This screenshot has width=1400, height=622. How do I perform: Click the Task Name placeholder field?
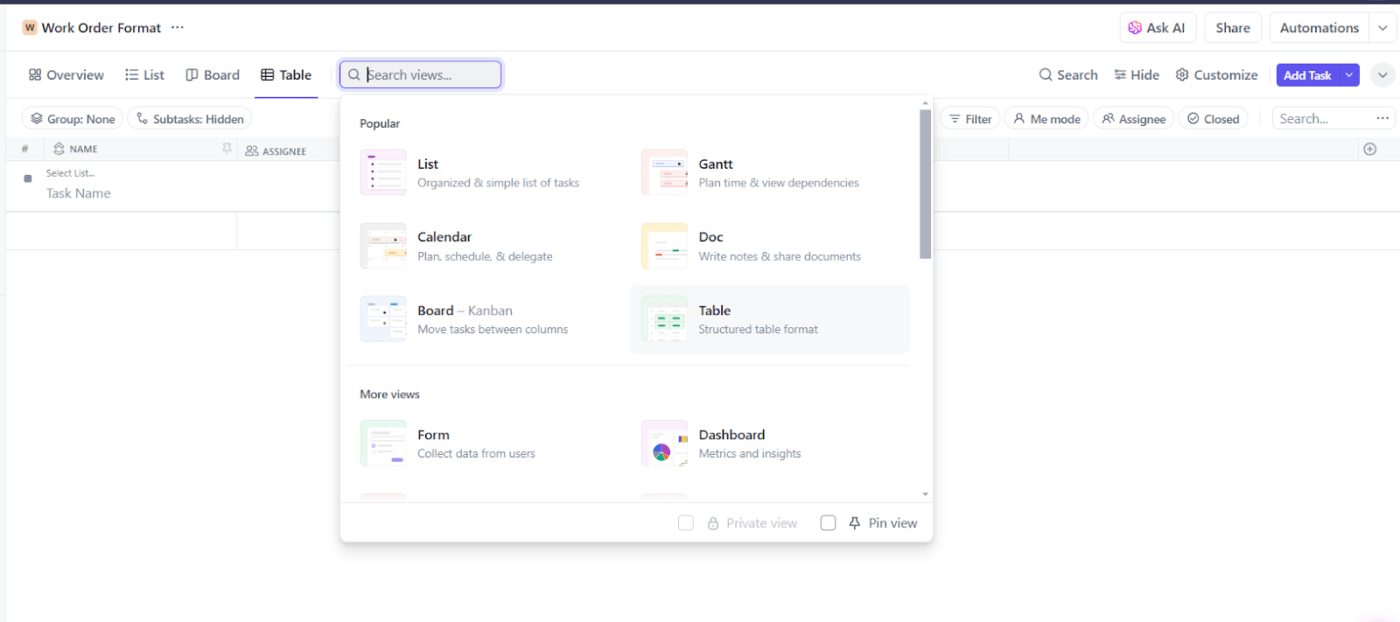tap(78, 193)
